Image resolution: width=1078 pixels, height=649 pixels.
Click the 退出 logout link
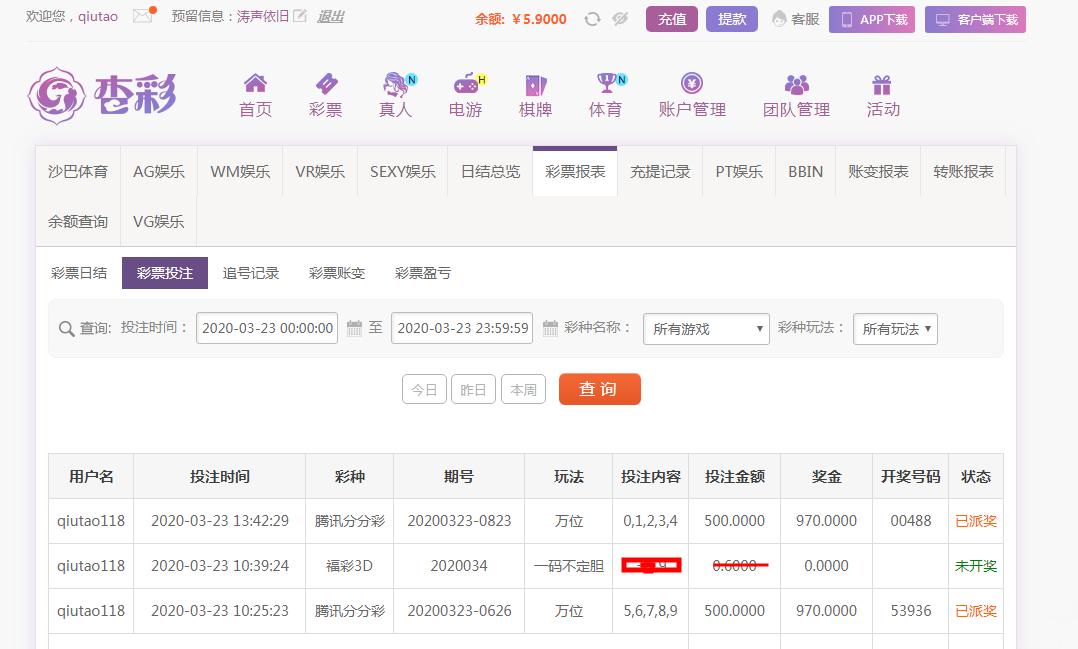pyautogui.click(x=330, y=17)
